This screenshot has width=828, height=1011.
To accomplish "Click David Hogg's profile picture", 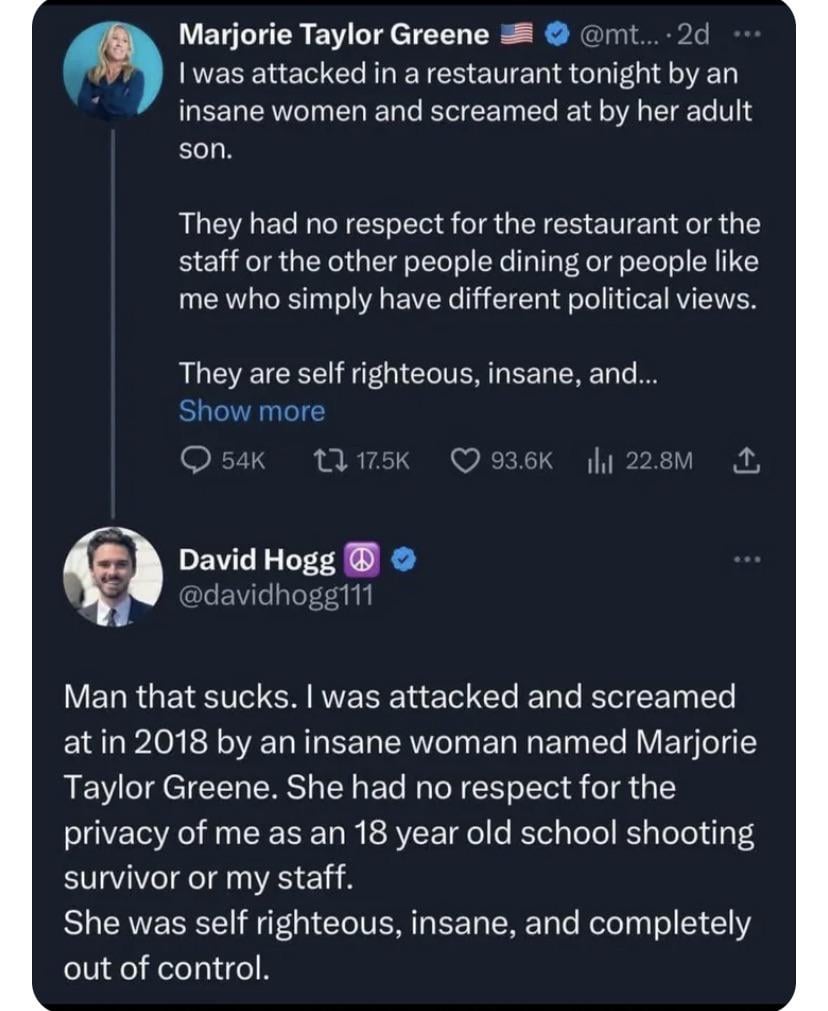I will point(113,576).
